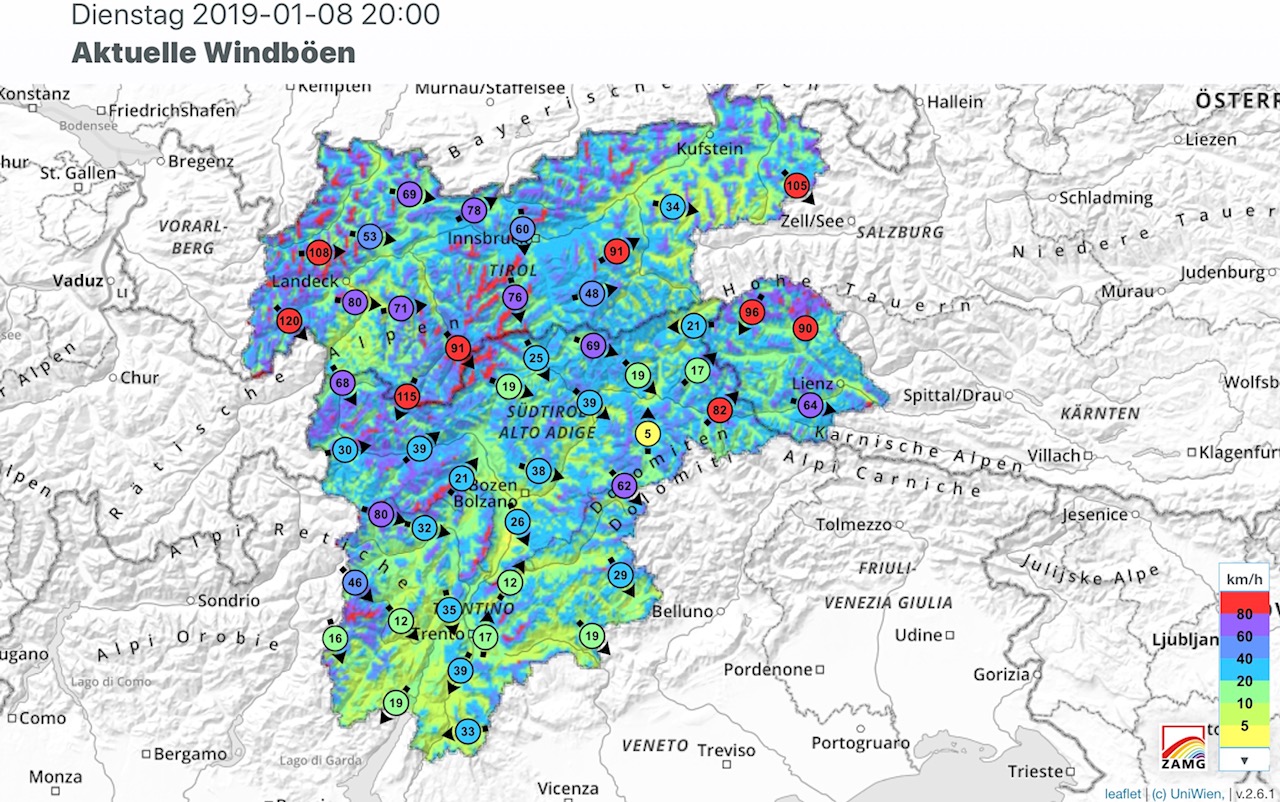The width and height of the screenshot is (1280, 802).
Task: Click the 38 km/h wind marker
Action: [538, 471]
